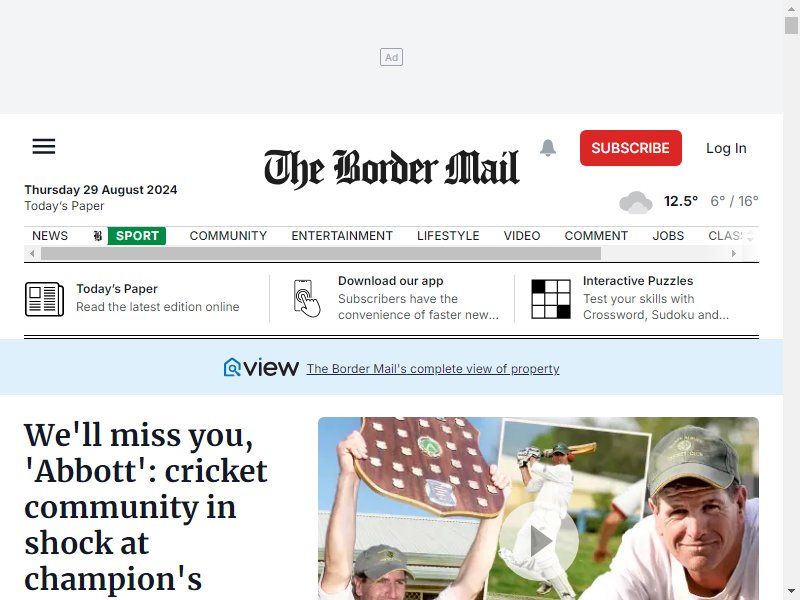Click the nav bar left scroll arrow

pos(32,254)
